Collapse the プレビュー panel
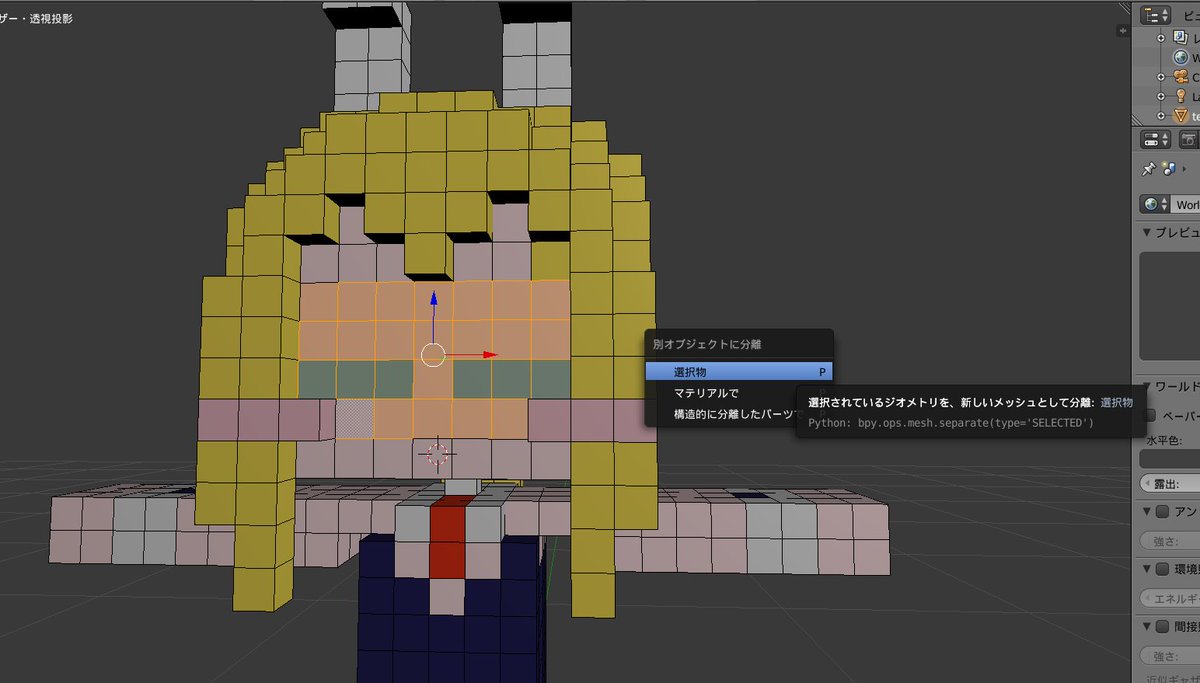 tap(1147, 232)
